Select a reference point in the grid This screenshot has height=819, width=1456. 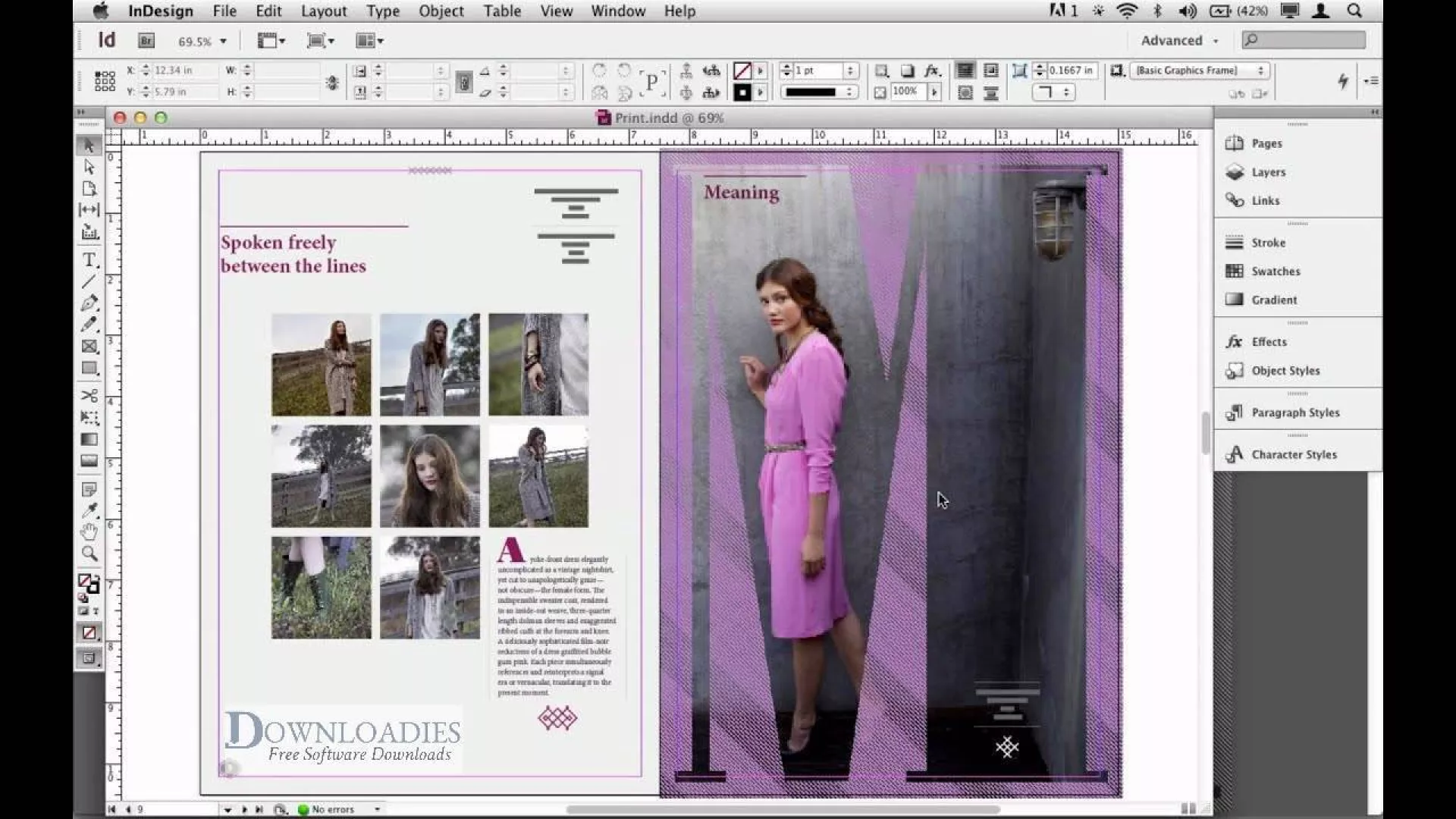(x=105, y=80)
